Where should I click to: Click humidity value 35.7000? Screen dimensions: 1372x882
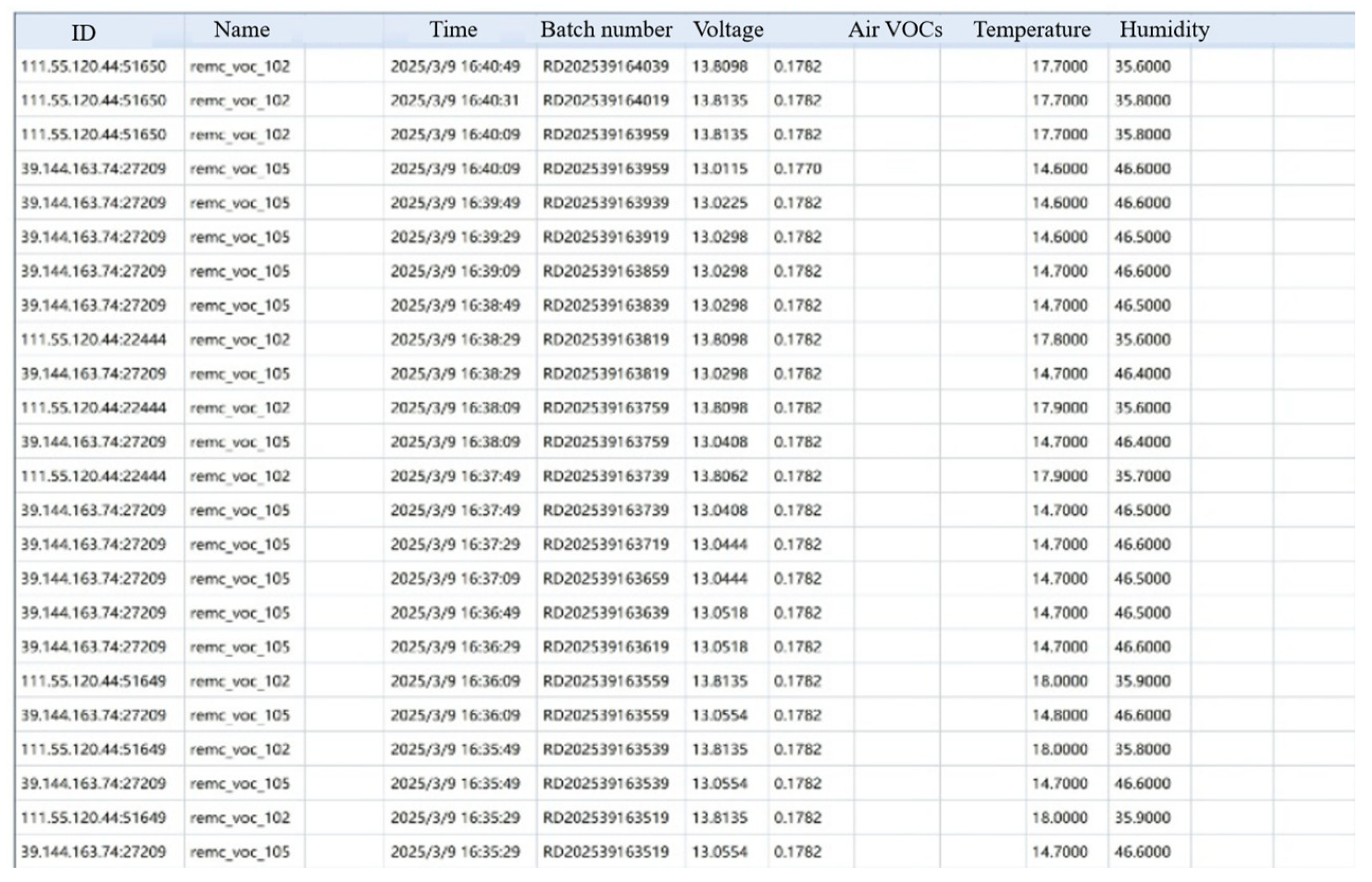(1142, 476)
